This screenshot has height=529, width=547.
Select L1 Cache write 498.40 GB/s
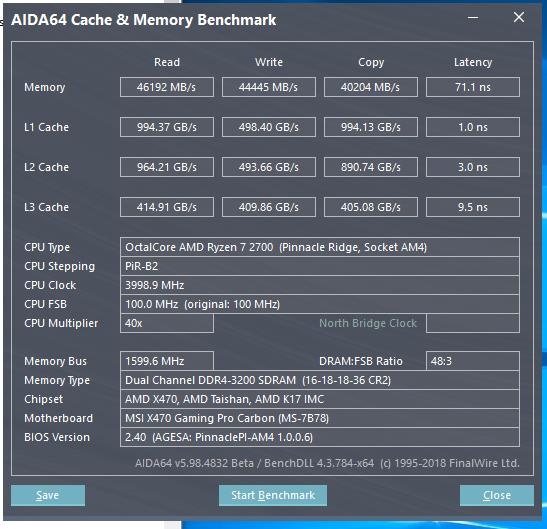click(269, 127)
